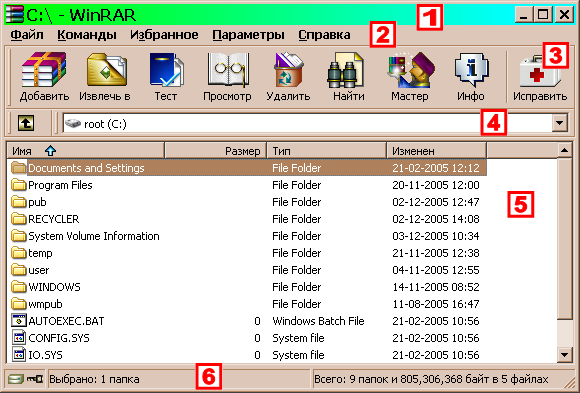580x393 pixels.
Task: Open the Файл menu
Action: point(27,35)
